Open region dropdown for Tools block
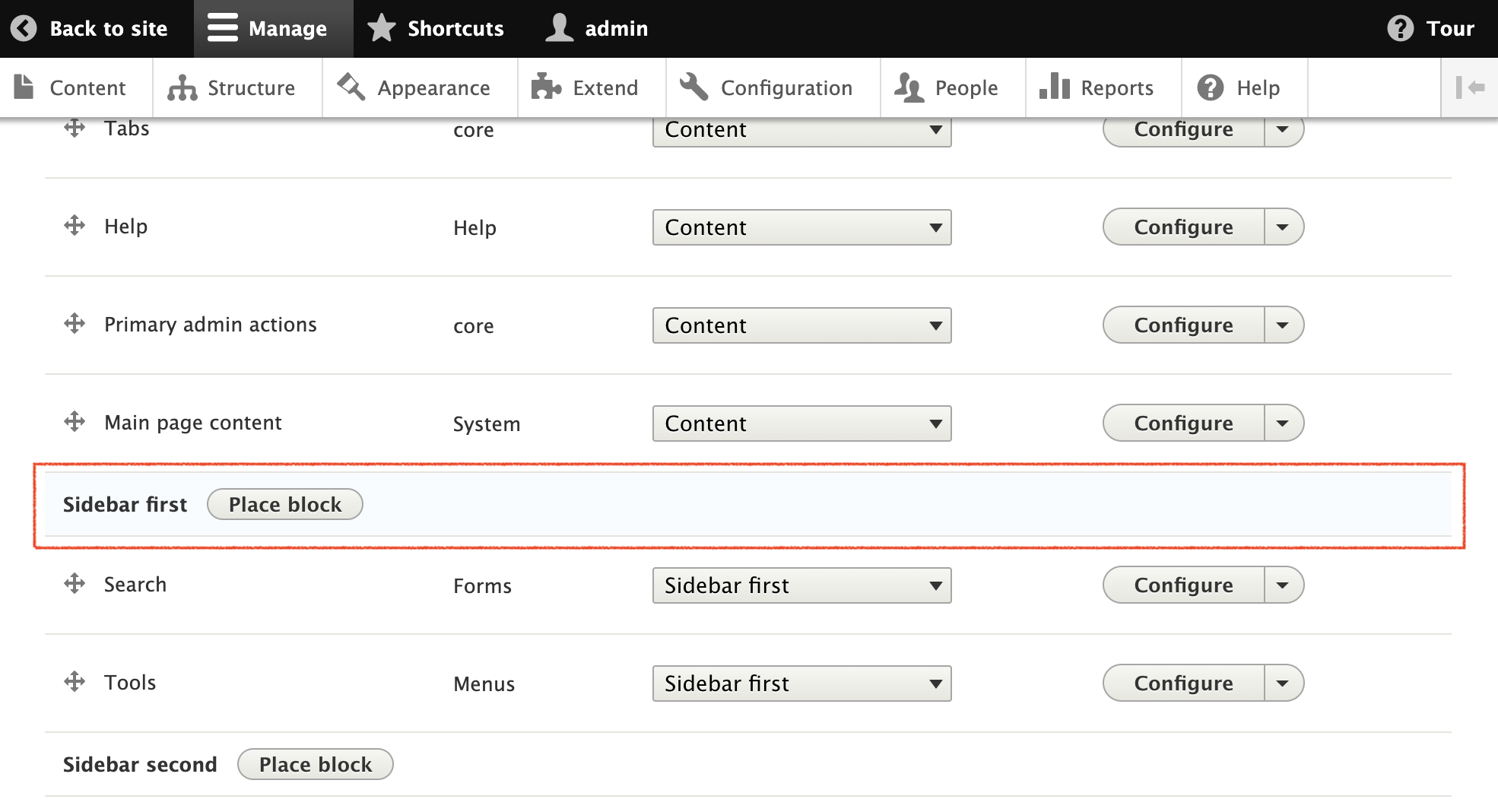 pos(801,684)
